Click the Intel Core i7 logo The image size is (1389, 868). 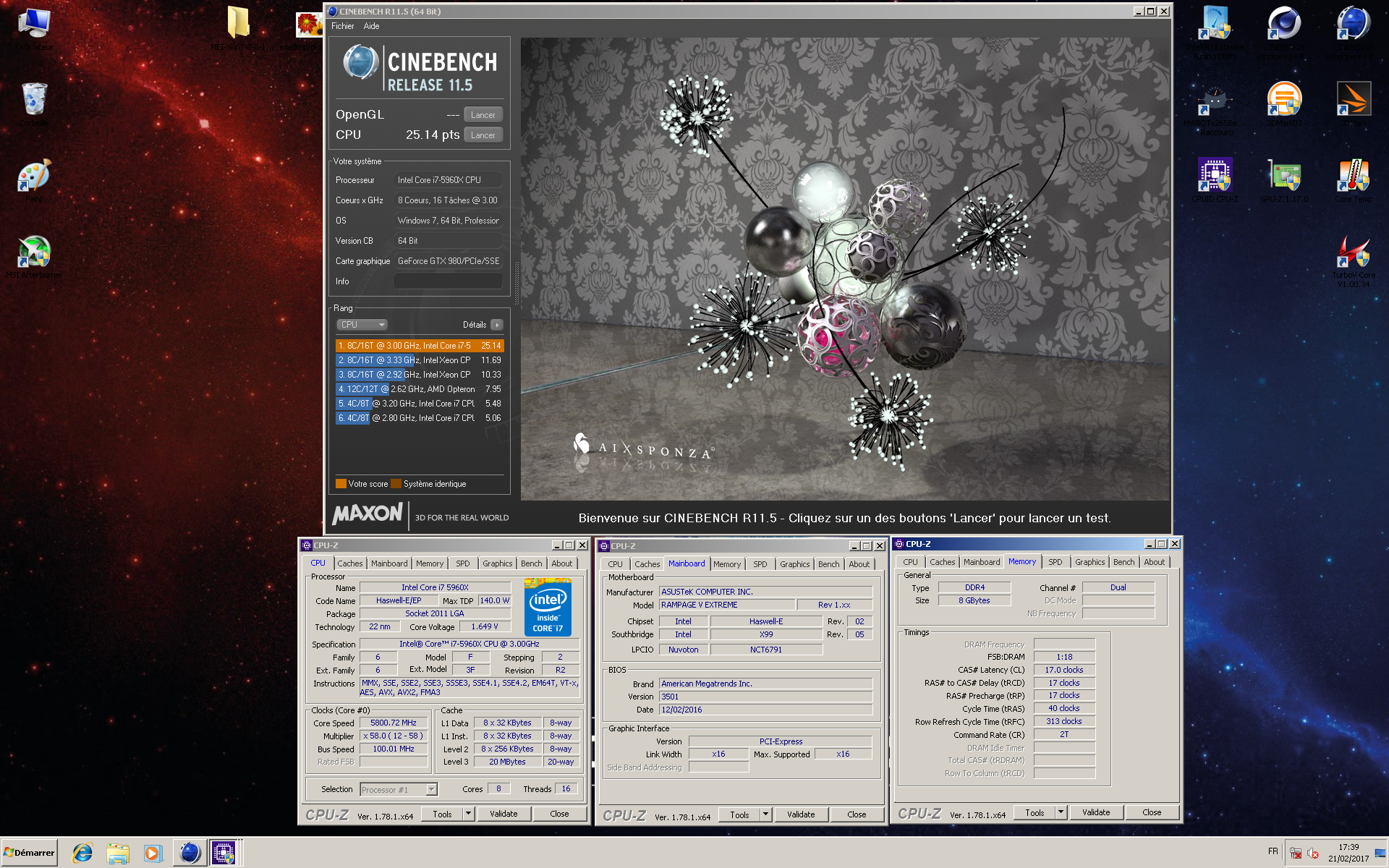click(x=548, y=608)
